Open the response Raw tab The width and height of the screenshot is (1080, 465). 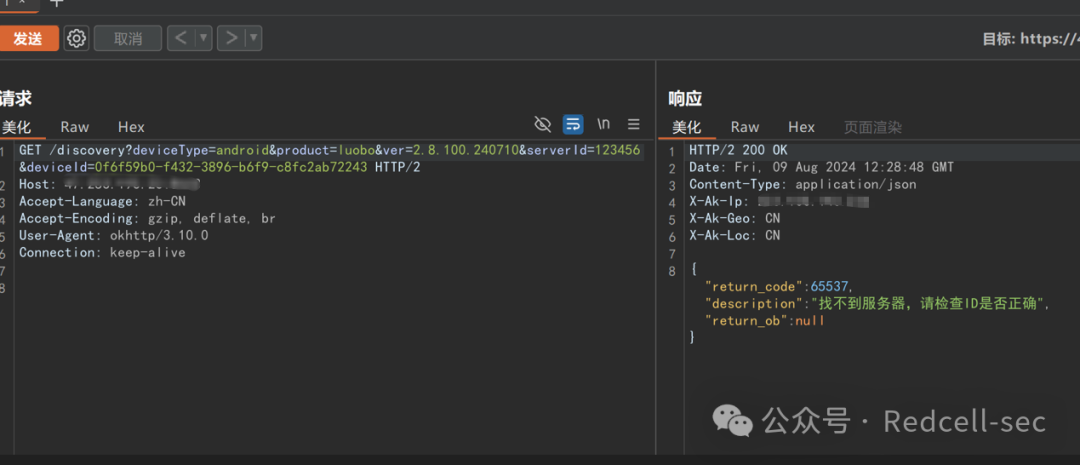coord(744,127)
